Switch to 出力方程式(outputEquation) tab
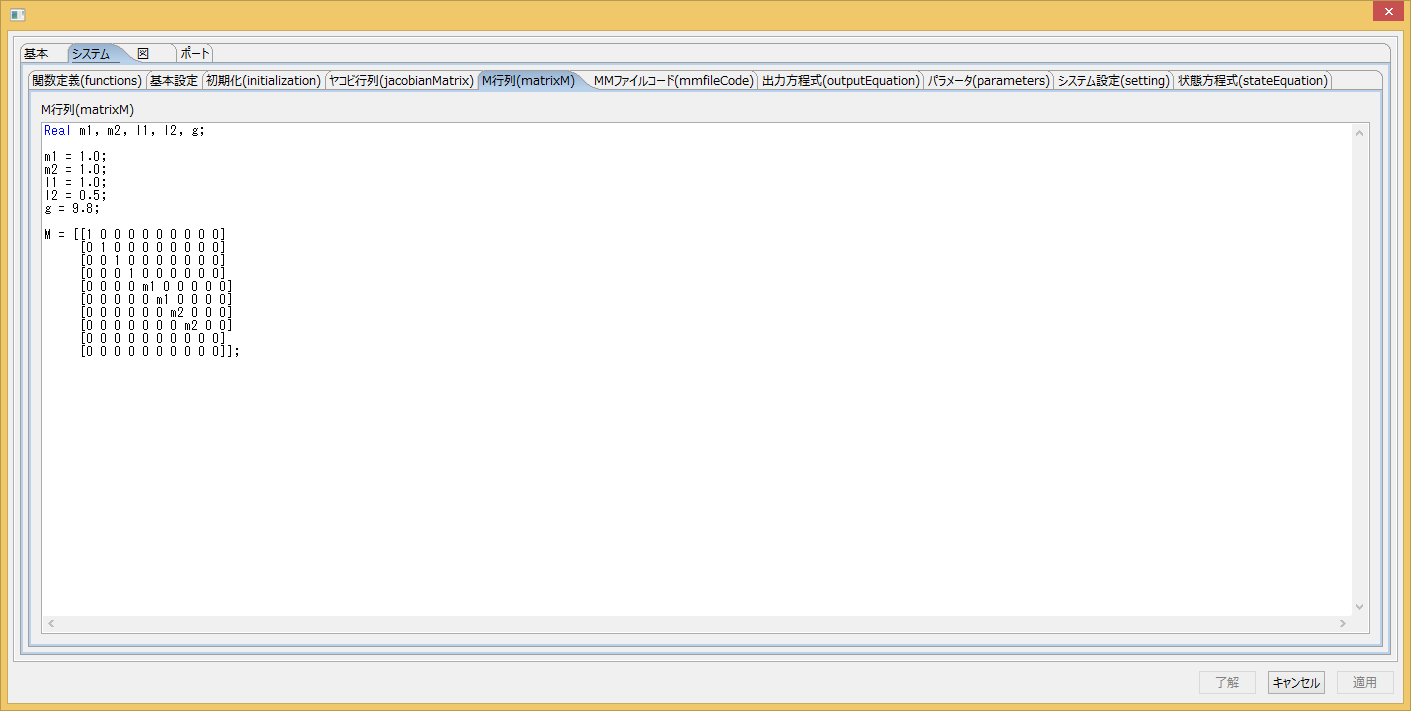The height and width of the screenshot is (711, 1411). point(840,81)
